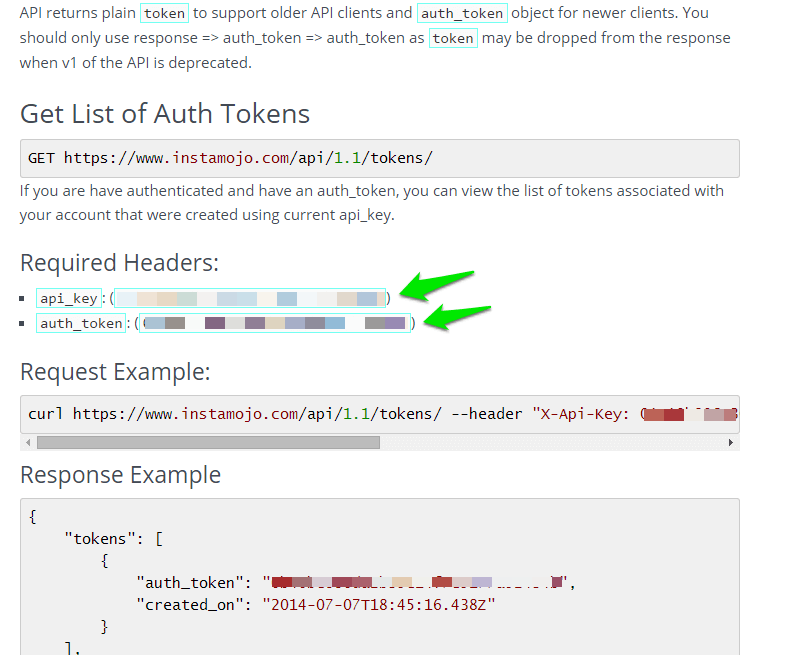The height and width of the screenshot is (655, 793).
Task: Click the auth_token code label in headers list
Action: (81, 323)
